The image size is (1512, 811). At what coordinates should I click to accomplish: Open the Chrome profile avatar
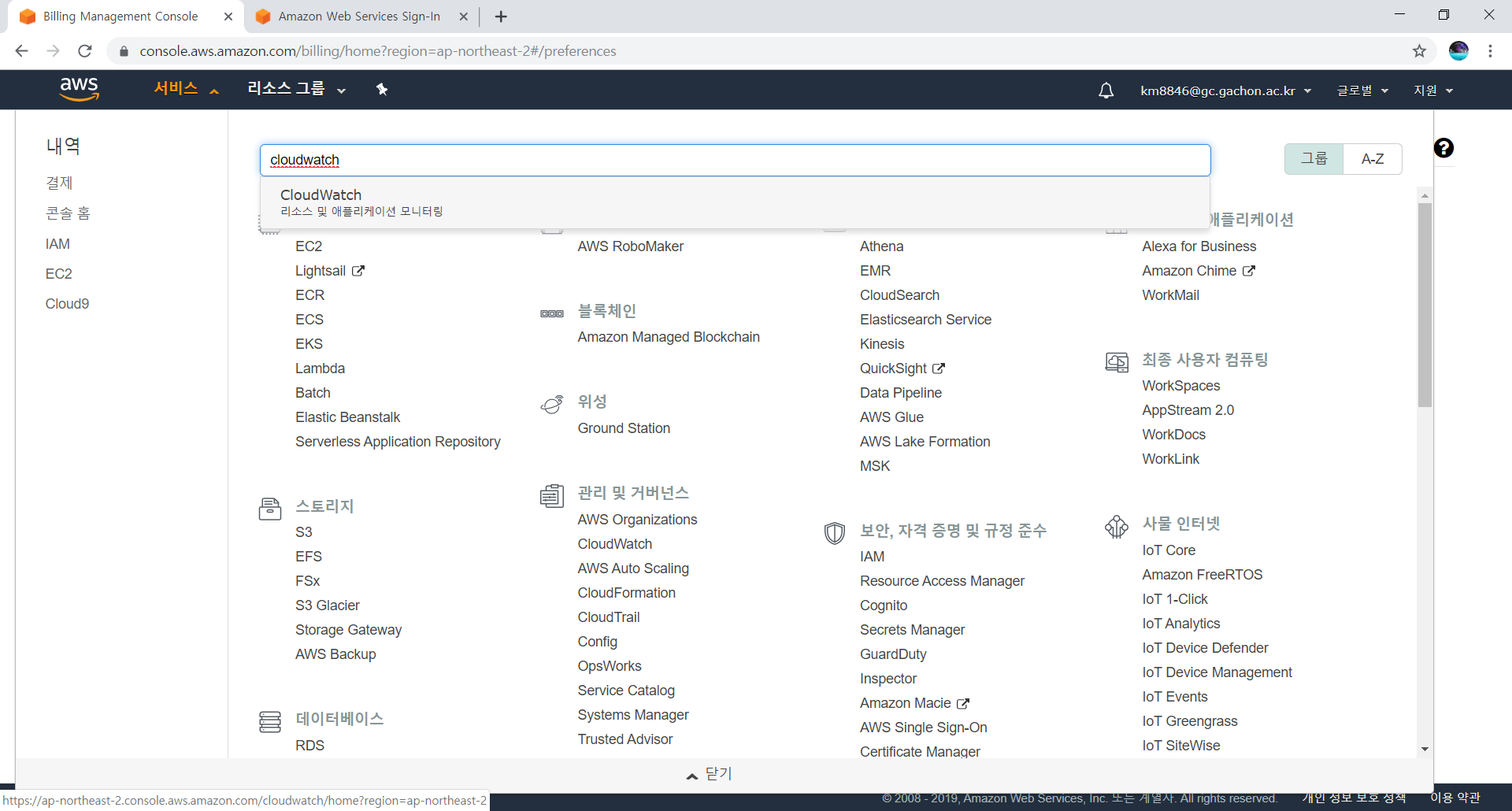1458,51
